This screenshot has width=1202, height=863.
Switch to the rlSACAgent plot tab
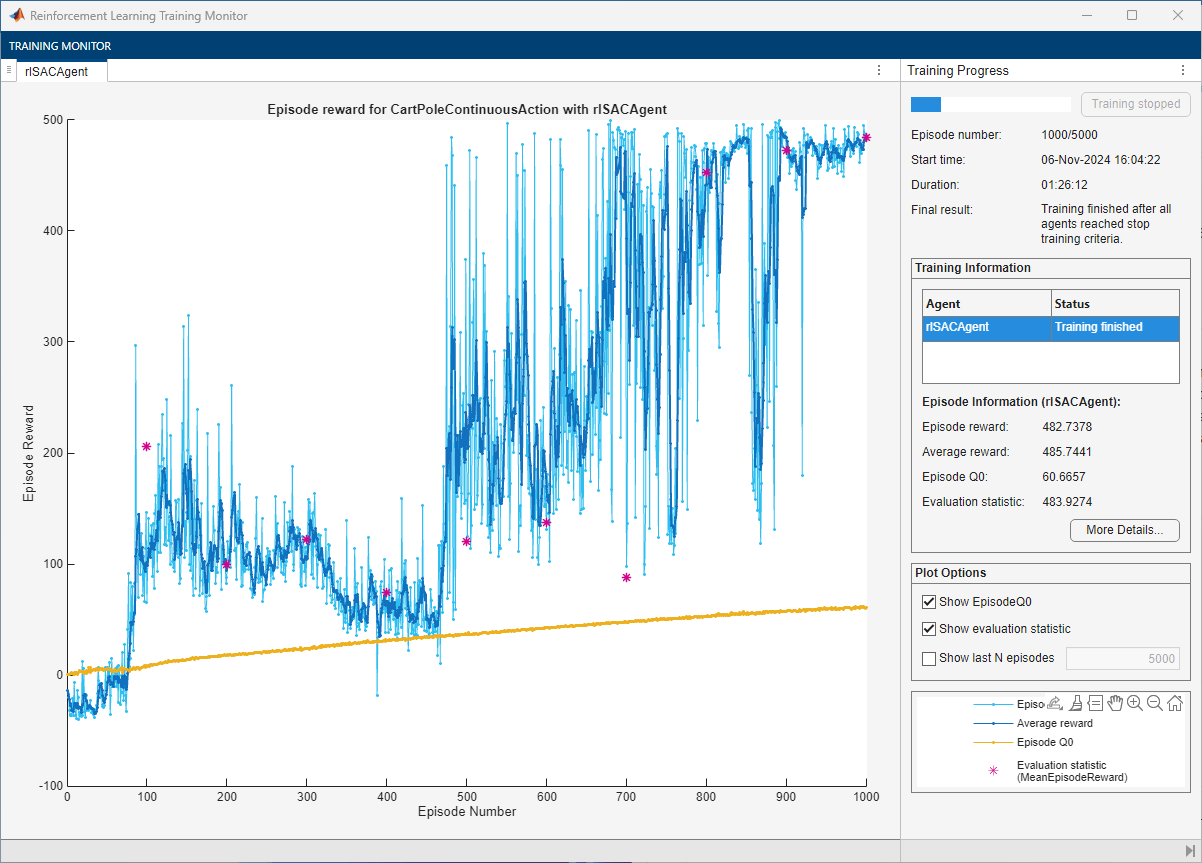point(57,71)
